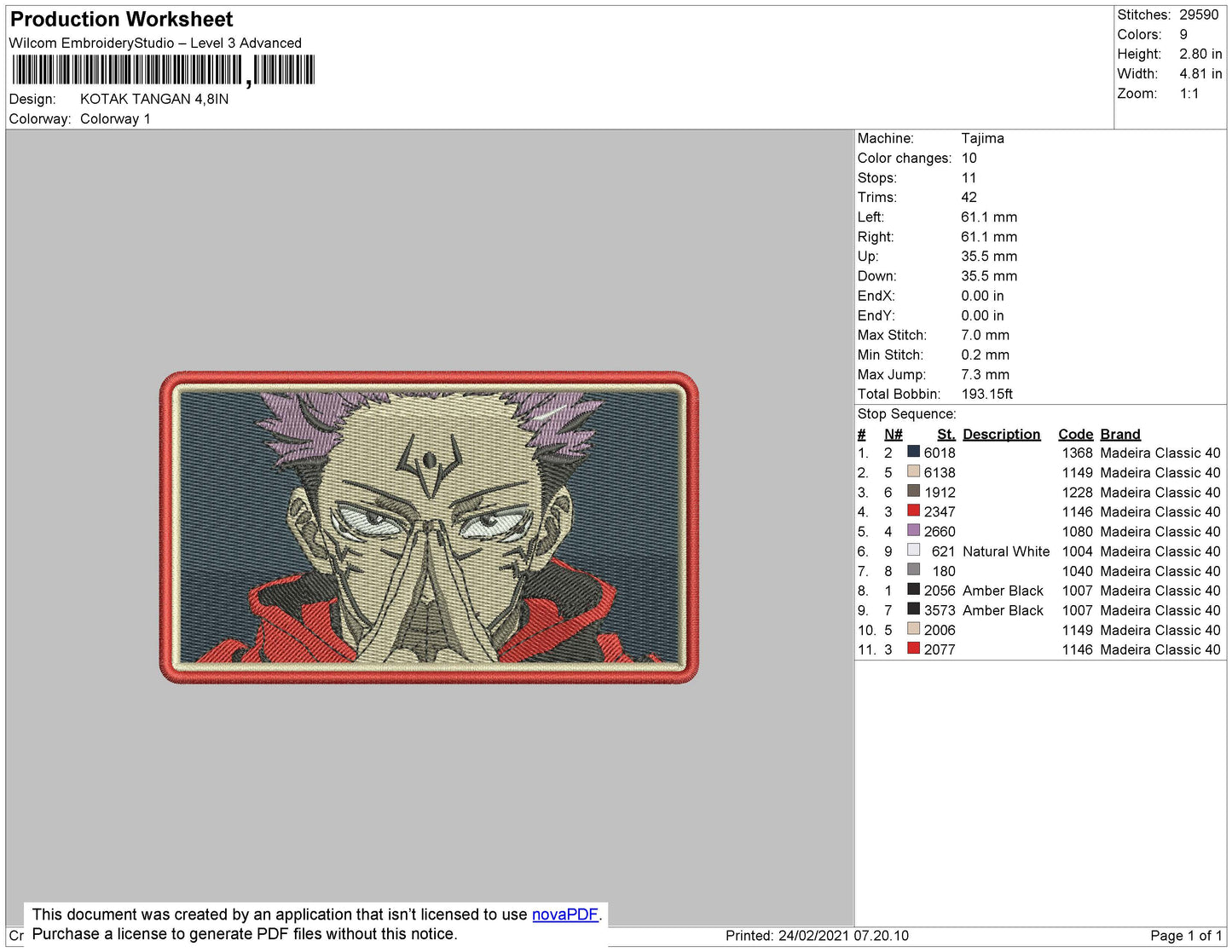Click the barcode in the header

(164, 71)
